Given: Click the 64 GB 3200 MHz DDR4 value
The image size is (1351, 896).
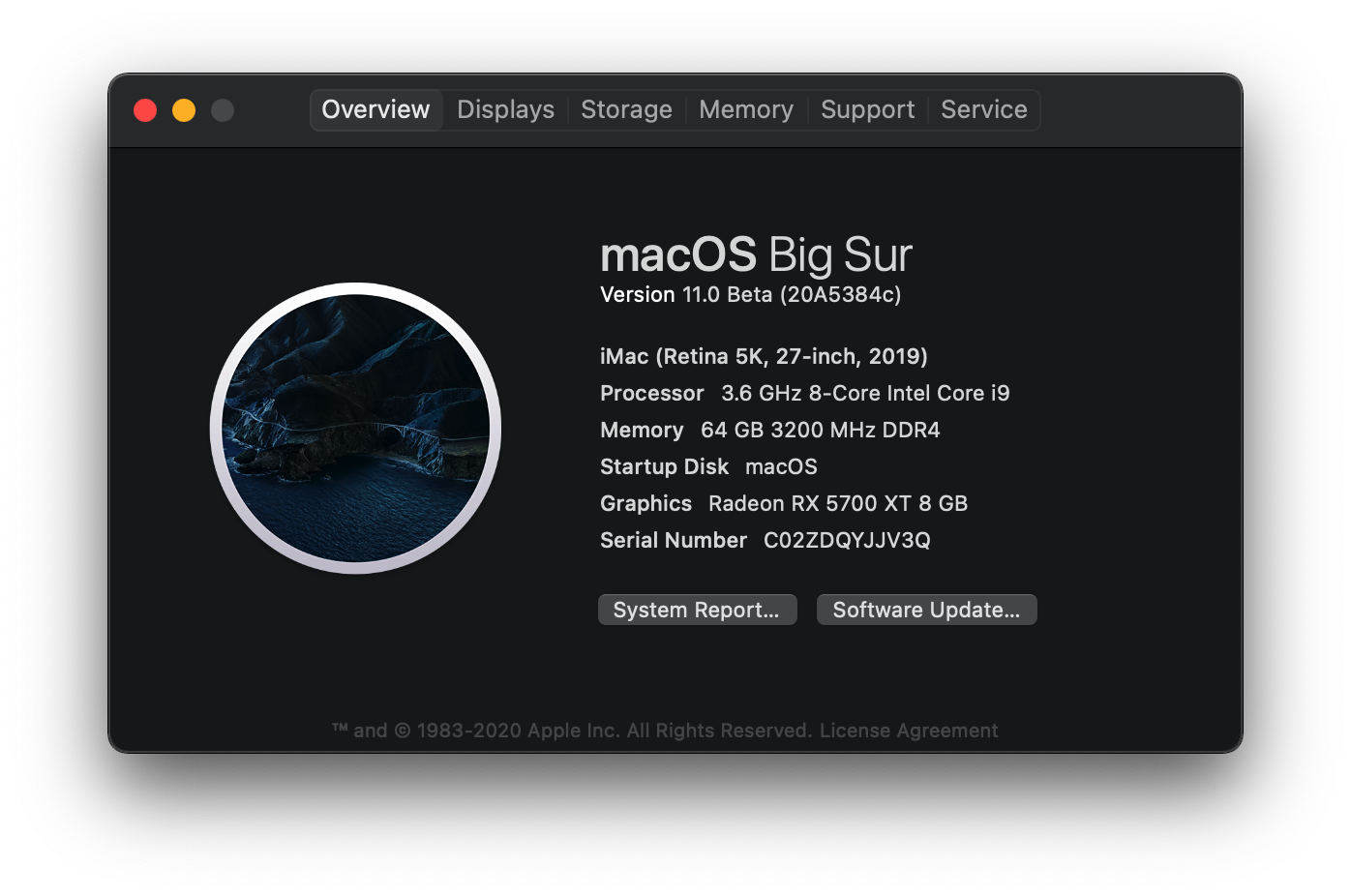Looking at the screenshot, I should click(x=820, y=430).
